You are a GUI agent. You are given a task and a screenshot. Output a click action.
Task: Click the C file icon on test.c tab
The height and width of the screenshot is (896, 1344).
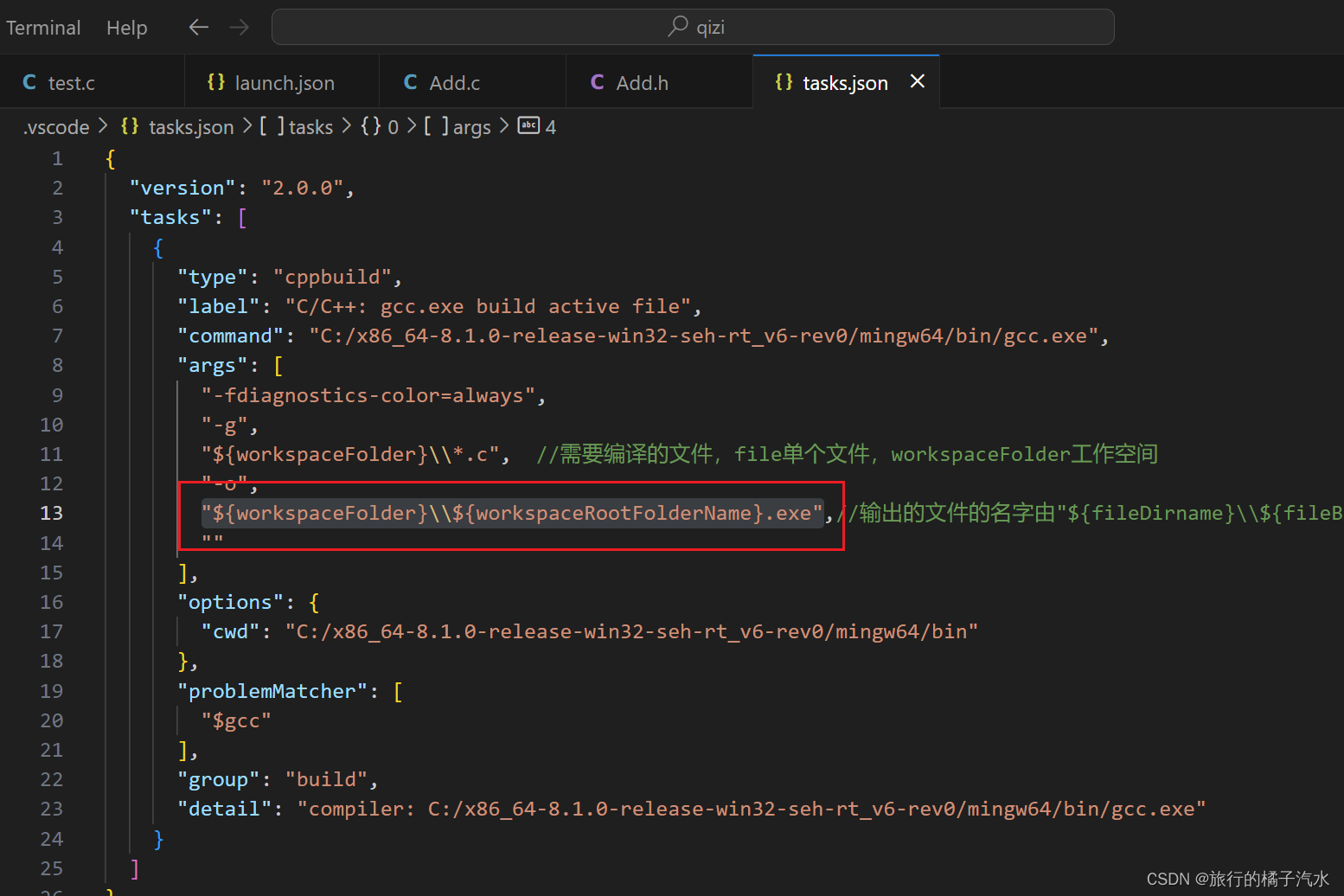pos(29,82)
